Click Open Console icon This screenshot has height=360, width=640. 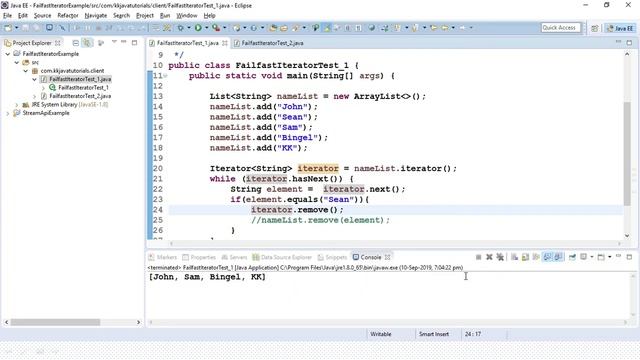tap(601, 257)
